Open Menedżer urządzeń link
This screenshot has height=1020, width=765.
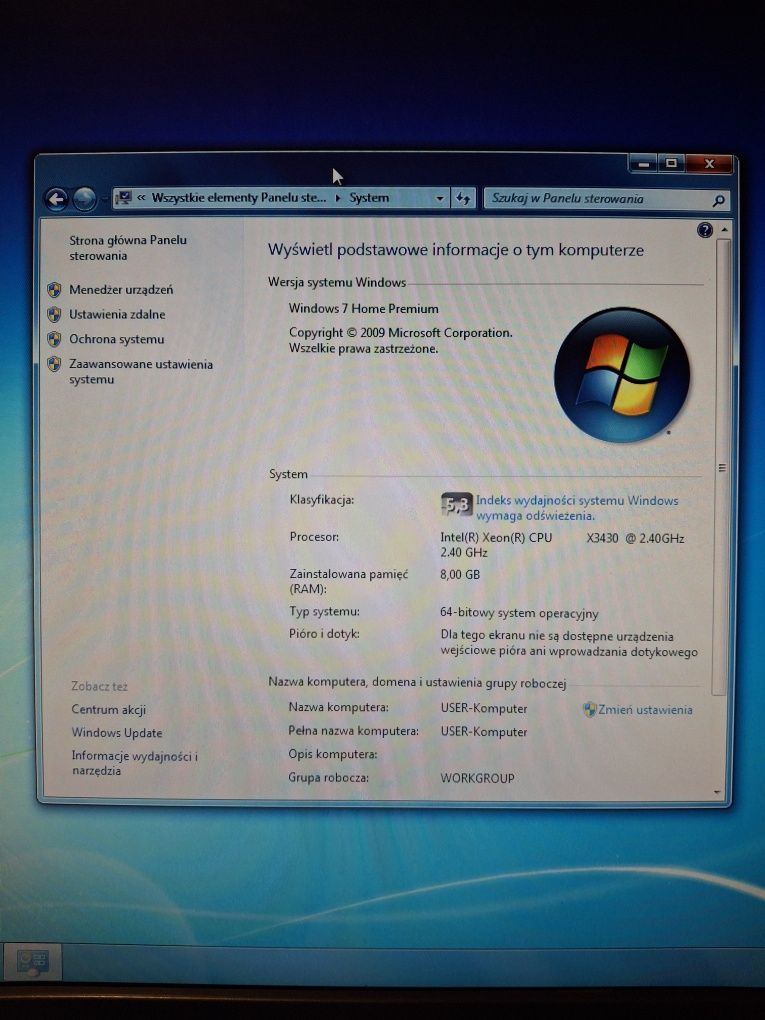click(x=121, y=289)
